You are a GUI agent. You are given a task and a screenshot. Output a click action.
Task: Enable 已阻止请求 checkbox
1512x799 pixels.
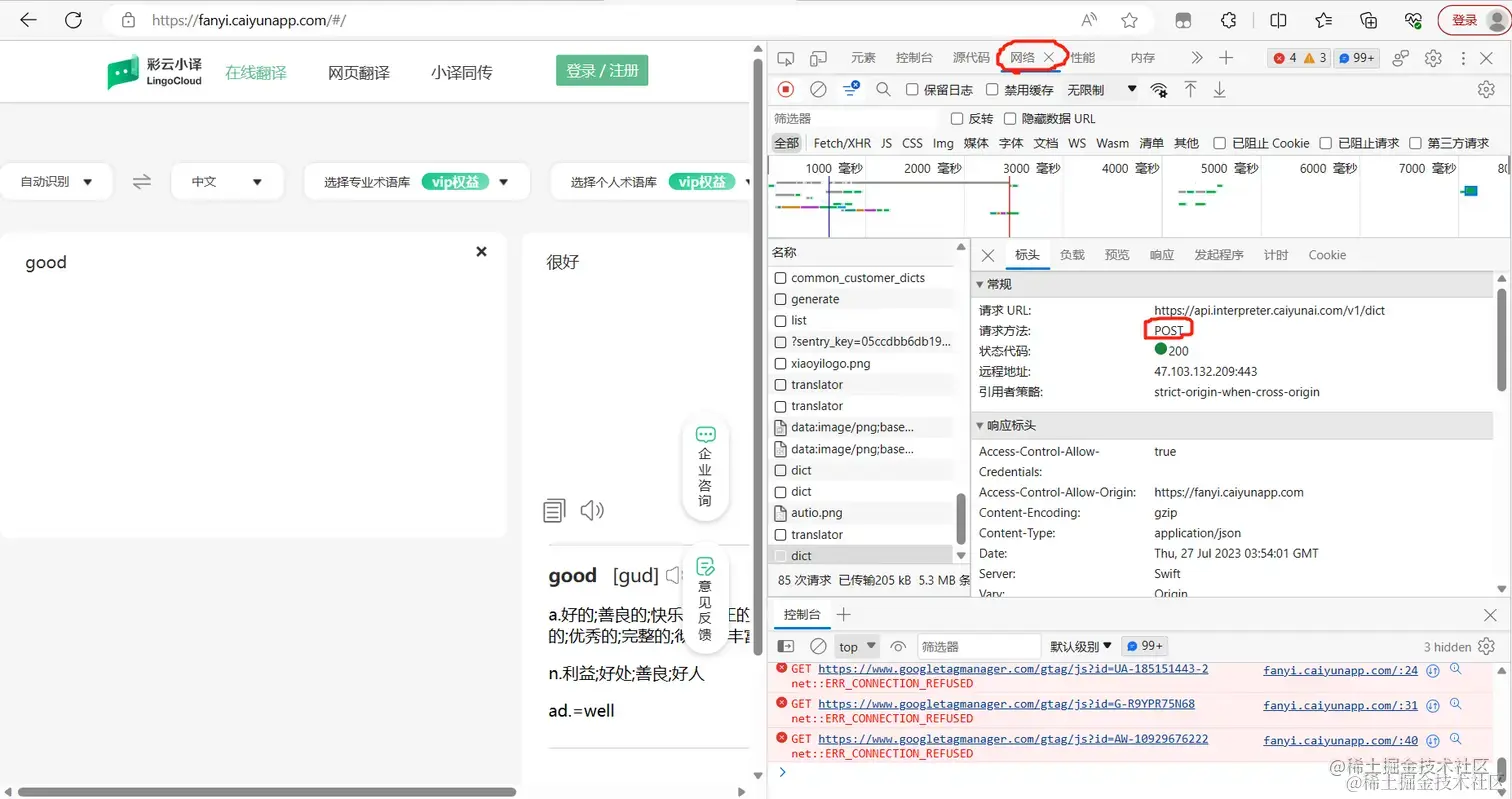point(1325,143)
